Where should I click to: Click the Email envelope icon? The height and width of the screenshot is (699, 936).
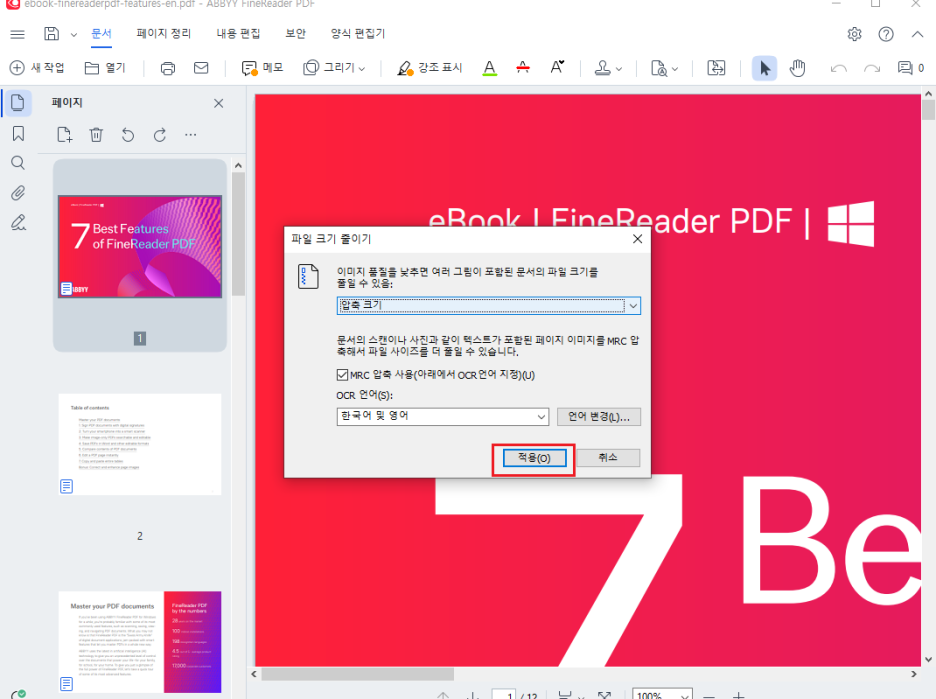click(x=201, y=67)
